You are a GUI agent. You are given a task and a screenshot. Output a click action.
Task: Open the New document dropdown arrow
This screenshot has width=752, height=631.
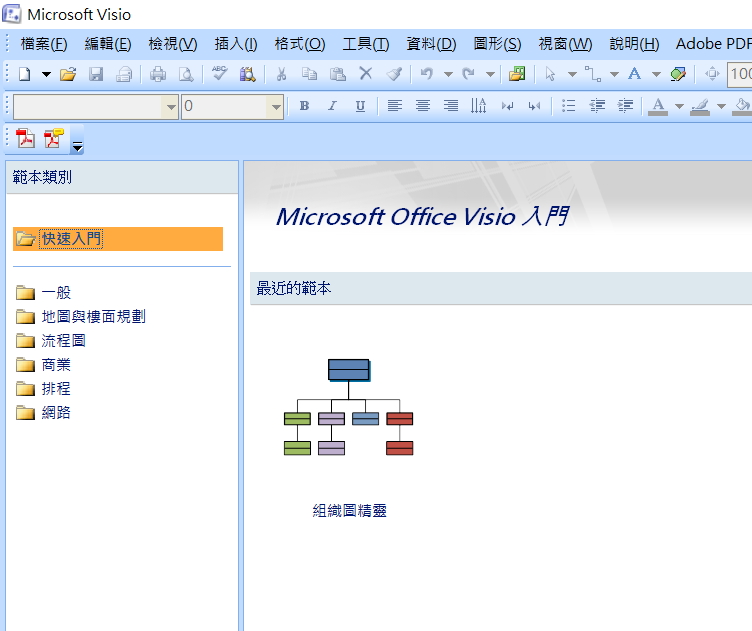[x=46, y=74]
